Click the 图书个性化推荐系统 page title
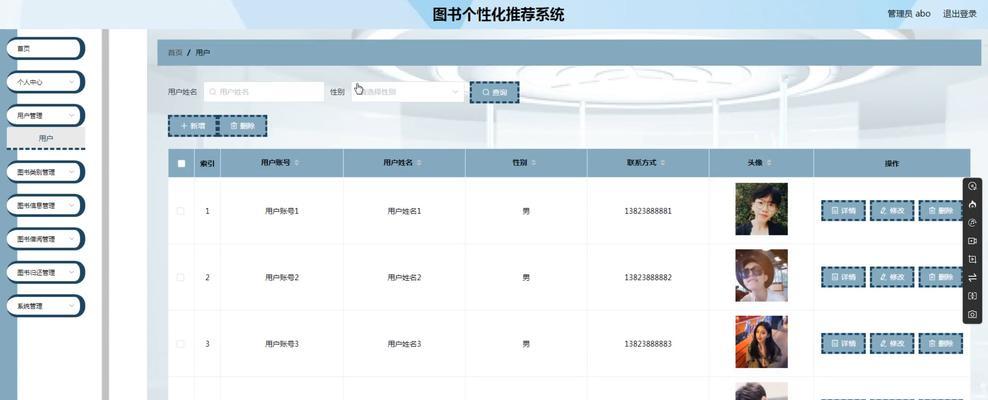 [x=498, y=14]
